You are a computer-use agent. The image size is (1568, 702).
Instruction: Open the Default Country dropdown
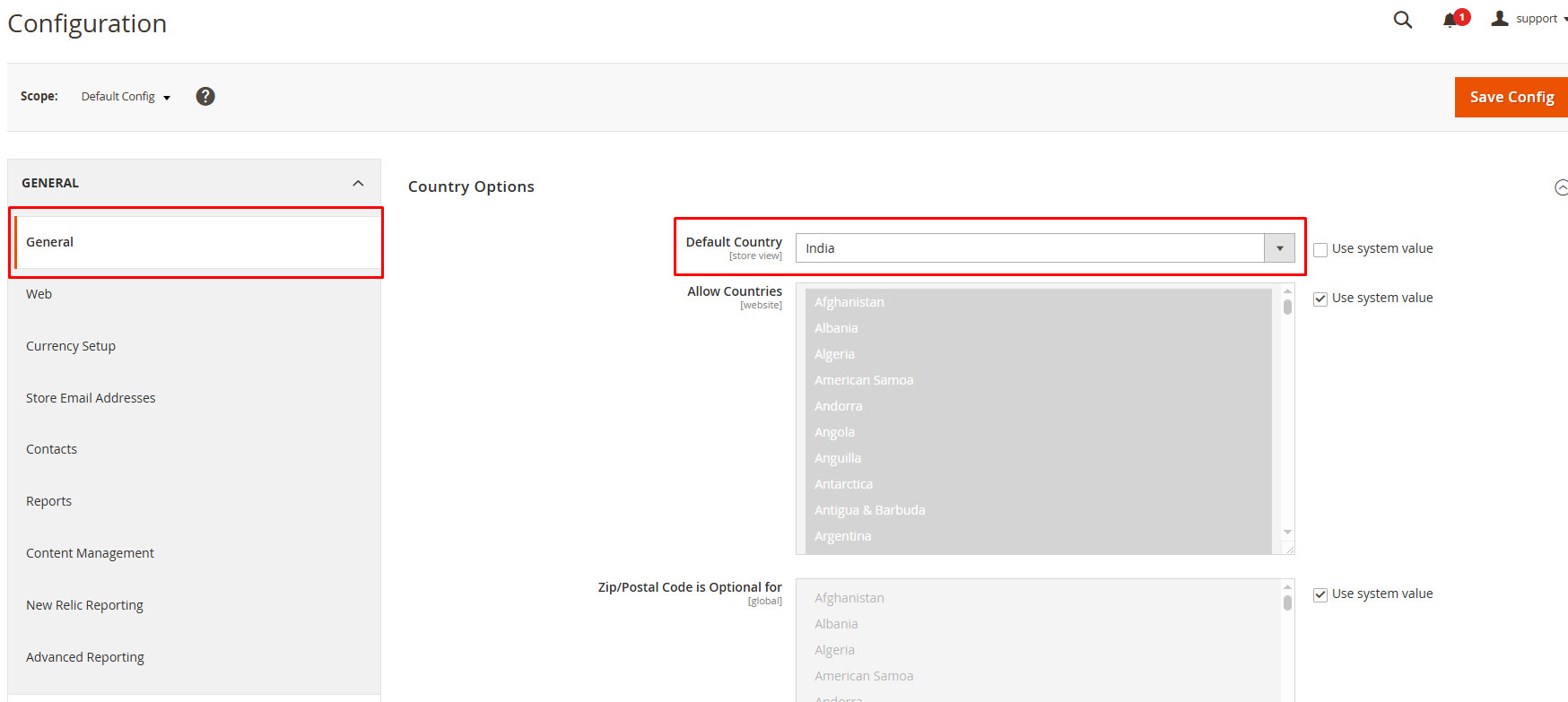pyautogui.click(x=1045, y=248)
